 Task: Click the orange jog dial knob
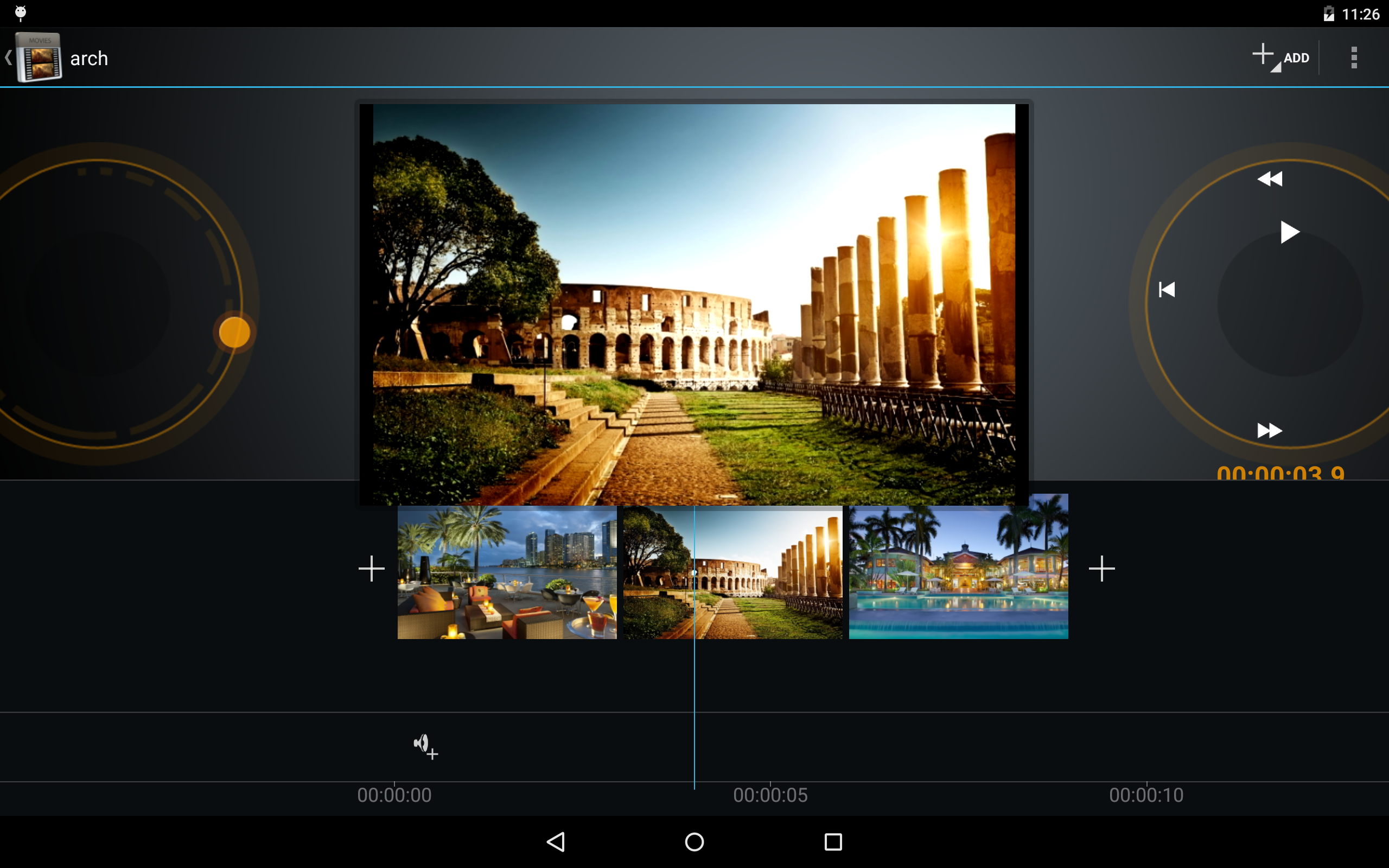pos(234,332)
